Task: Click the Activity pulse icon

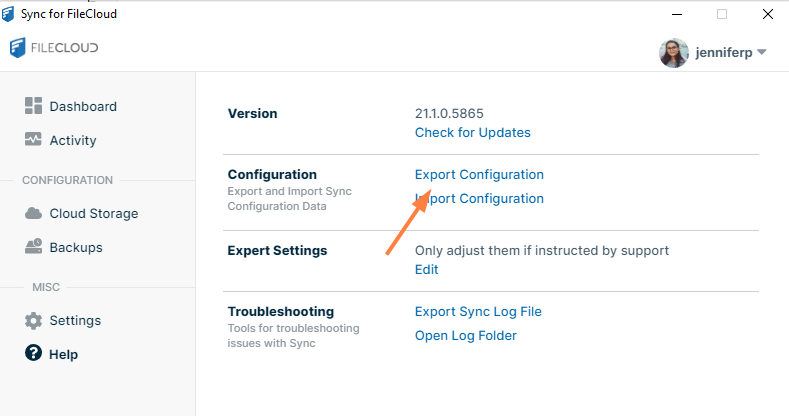Action: 33,140
